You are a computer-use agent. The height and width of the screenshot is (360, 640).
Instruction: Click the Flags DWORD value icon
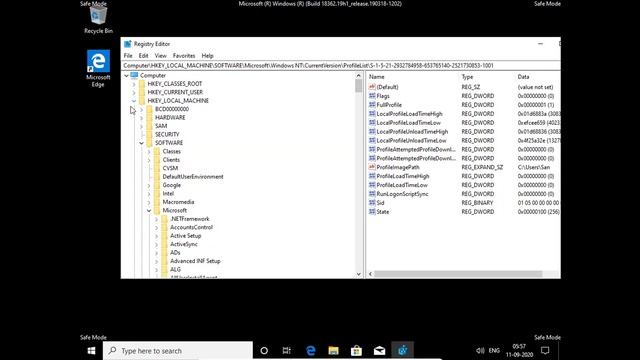372,96
